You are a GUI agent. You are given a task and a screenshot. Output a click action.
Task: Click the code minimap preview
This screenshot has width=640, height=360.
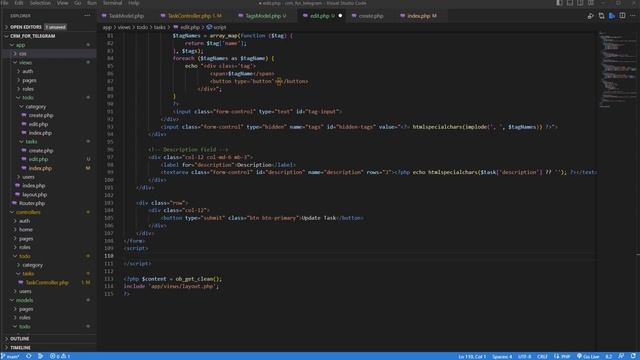(618, 69)
